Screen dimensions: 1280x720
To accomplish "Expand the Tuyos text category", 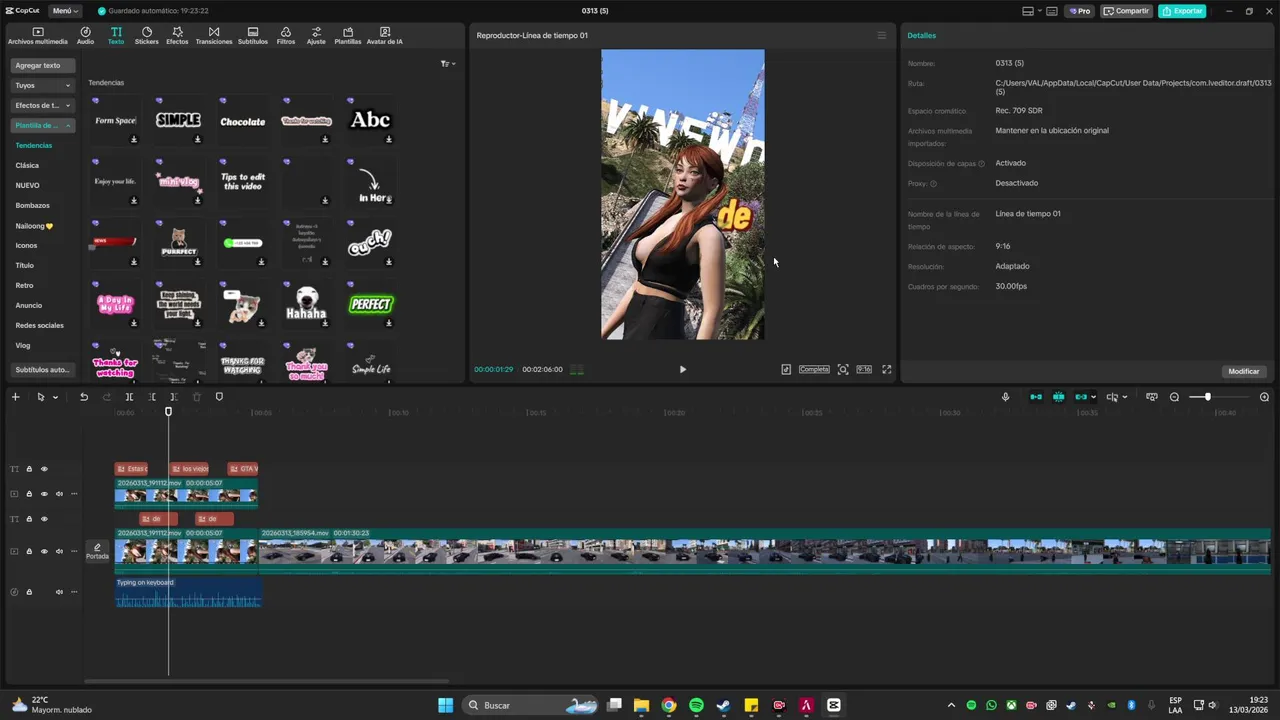I will pyautogui.click(x=43, y=85).
